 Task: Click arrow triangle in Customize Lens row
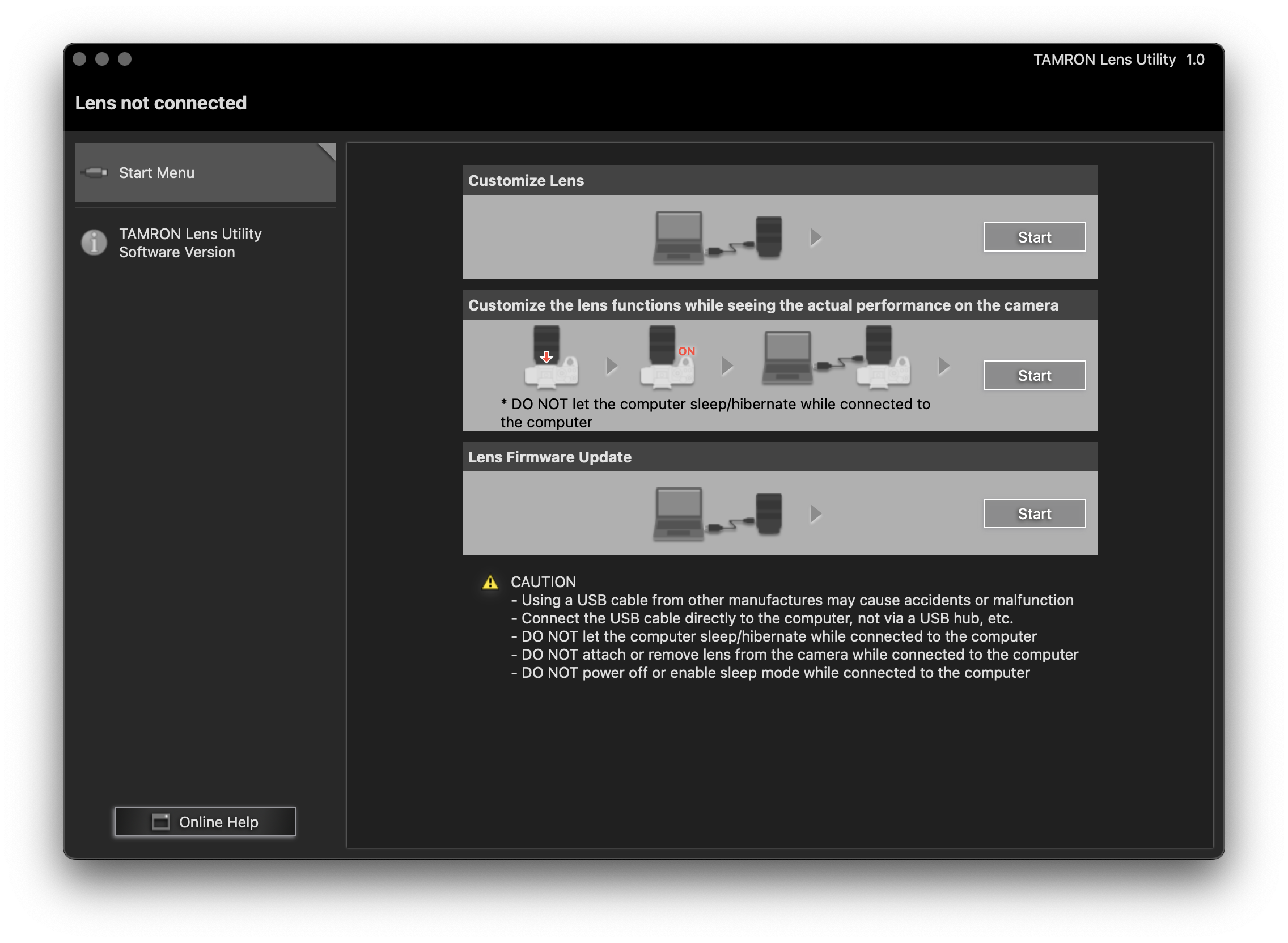click(x=816, y=237)
